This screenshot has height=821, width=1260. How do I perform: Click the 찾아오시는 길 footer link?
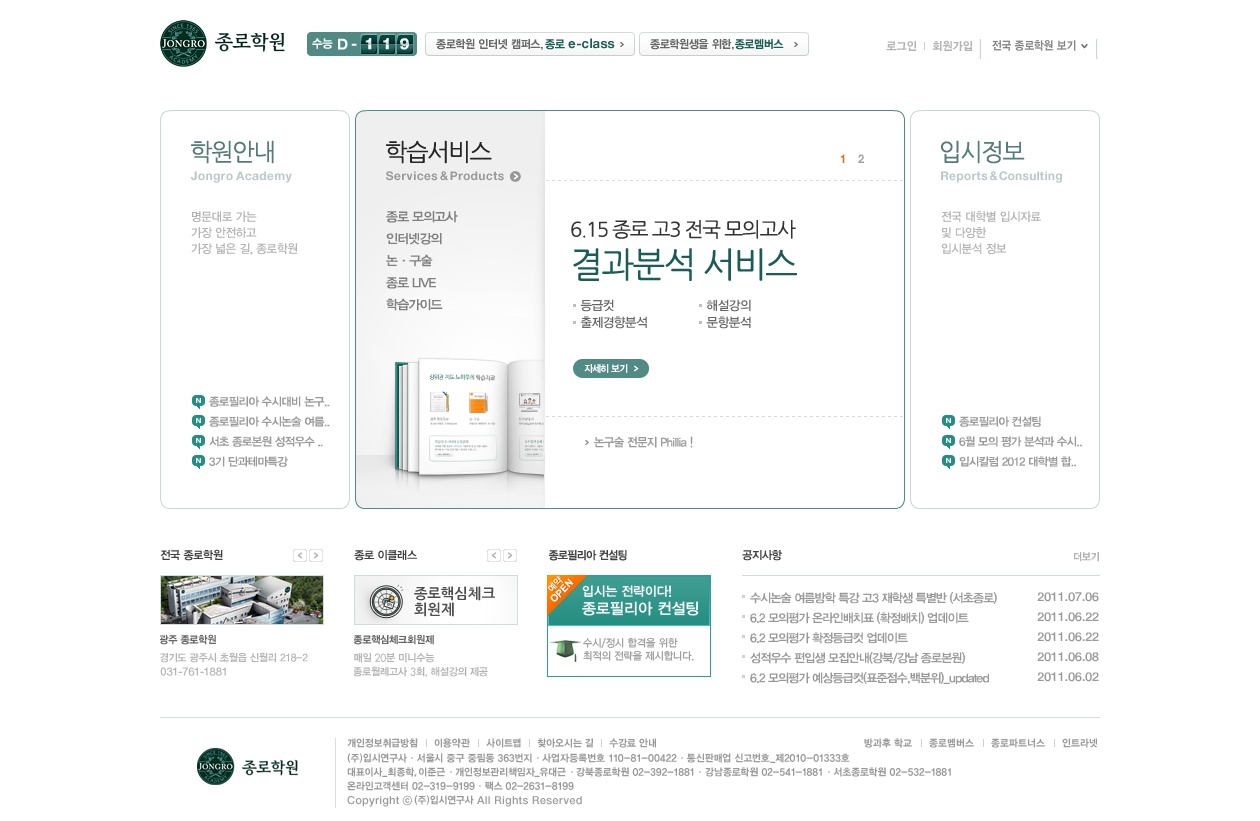[x=565, y=743]
